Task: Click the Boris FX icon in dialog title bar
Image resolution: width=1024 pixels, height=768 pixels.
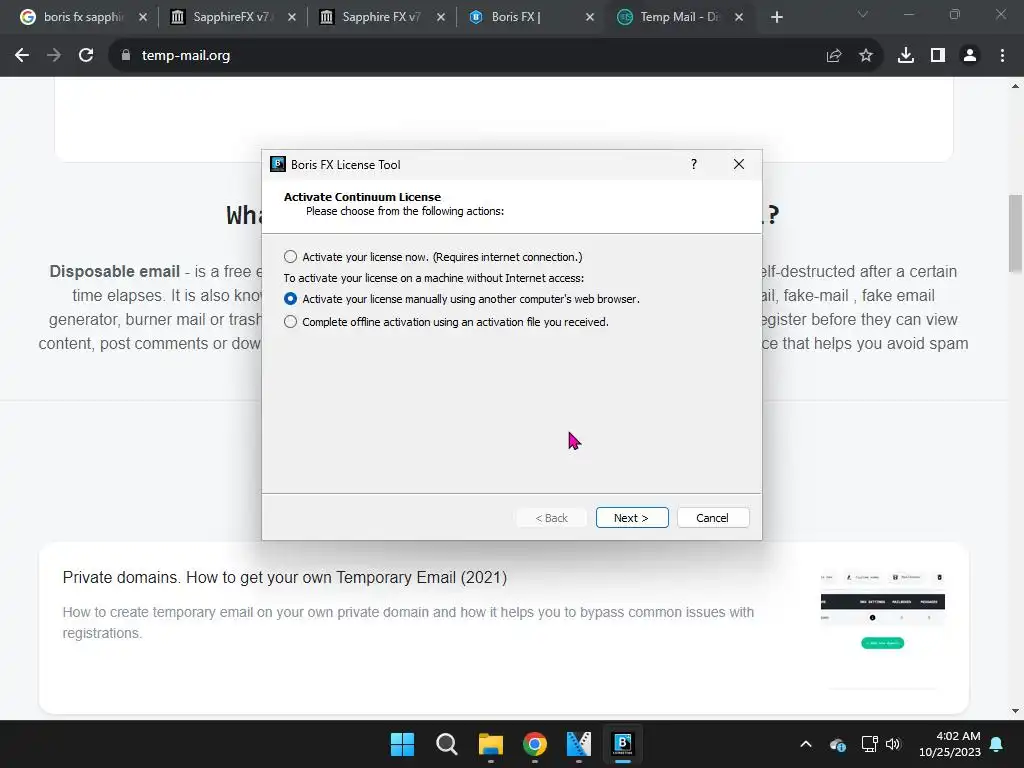Action: (x=278, y=164)
